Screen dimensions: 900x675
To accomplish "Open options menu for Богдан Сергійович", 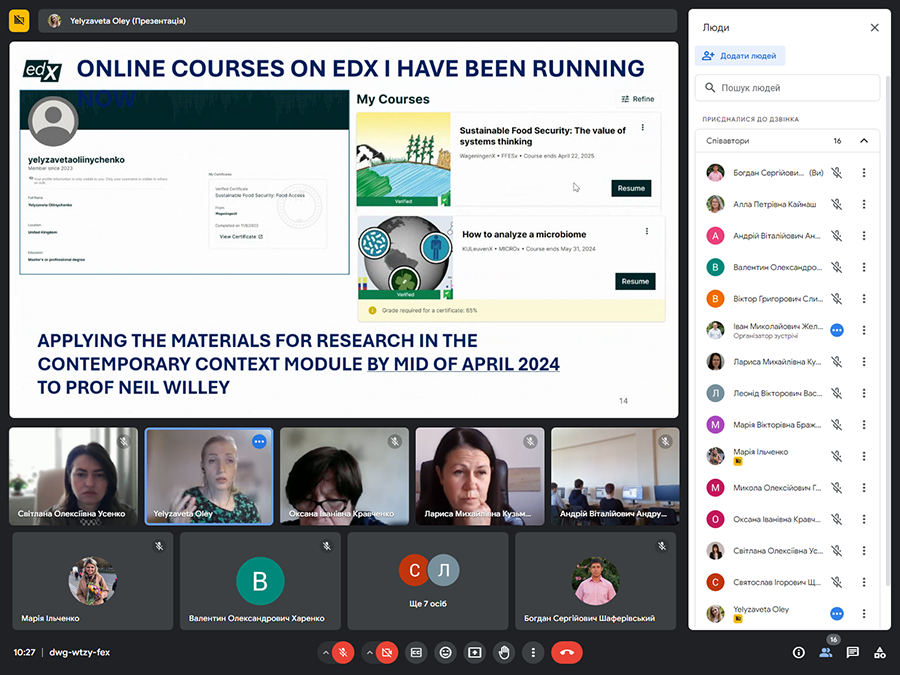I will (x=864, y=173).
